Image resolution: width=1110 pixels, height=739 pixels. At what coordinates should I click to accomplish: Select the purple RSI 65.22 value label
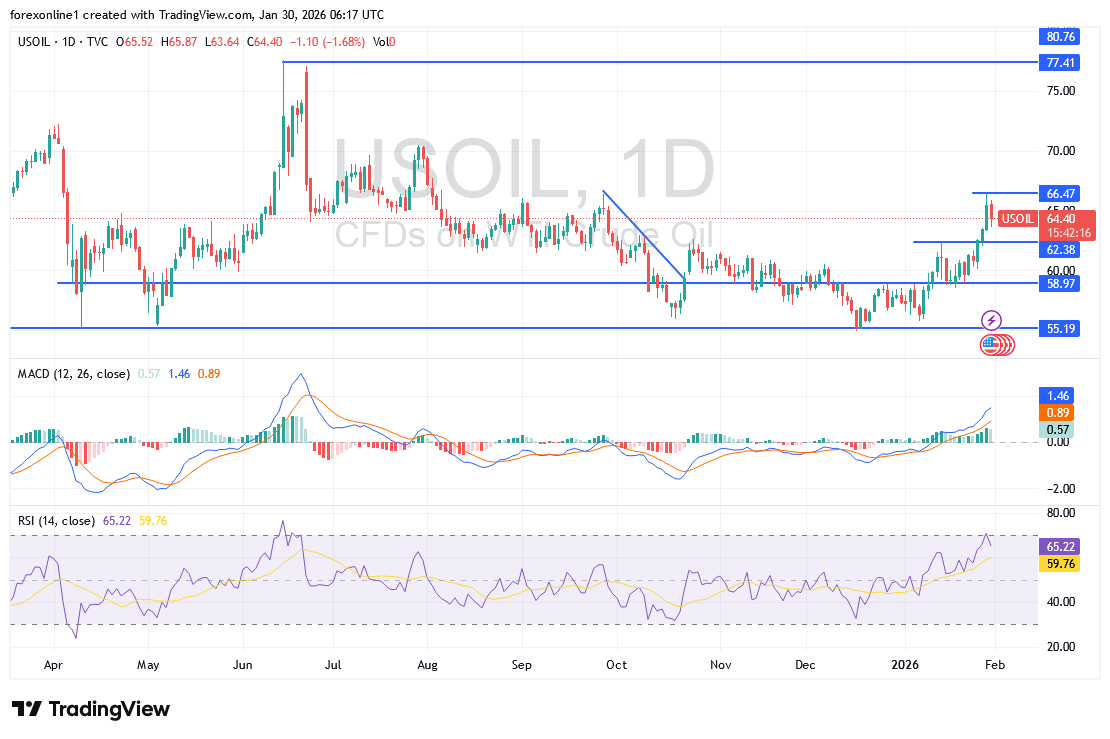click(1059, 548)
